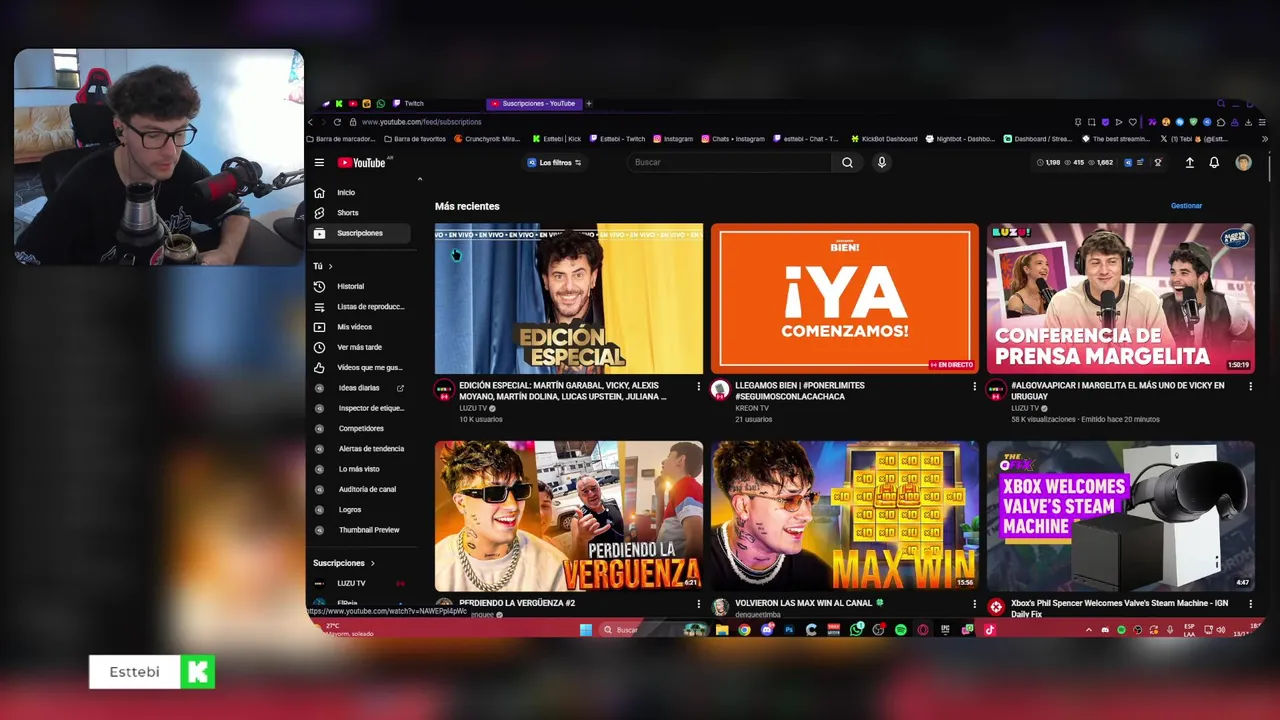Open the KickBot Dashboard bookmark
The image size is (1280, 720).
[884, 139]
